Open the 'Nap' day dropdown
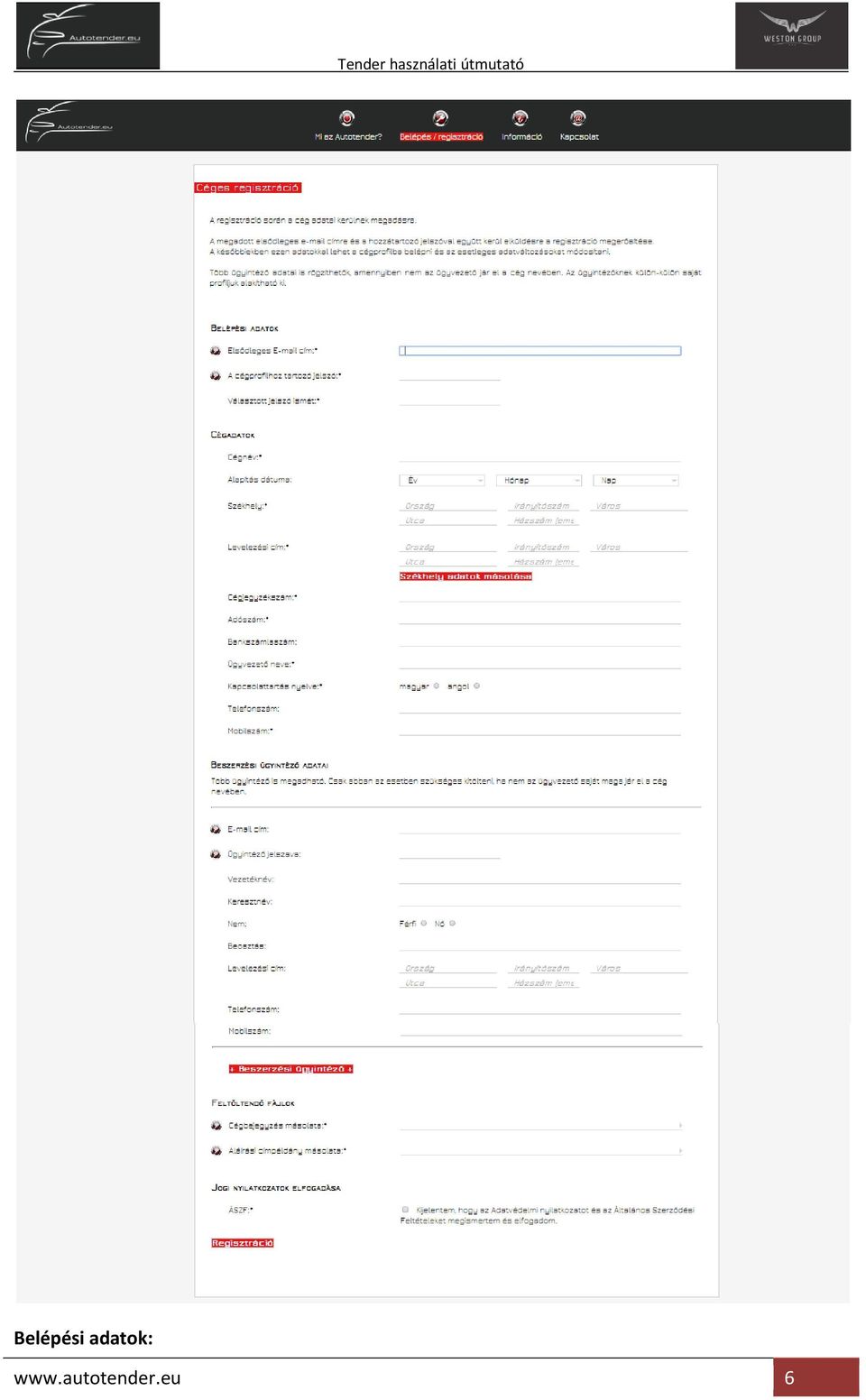Screen dimensions: 866x1400 coord(636,481)
